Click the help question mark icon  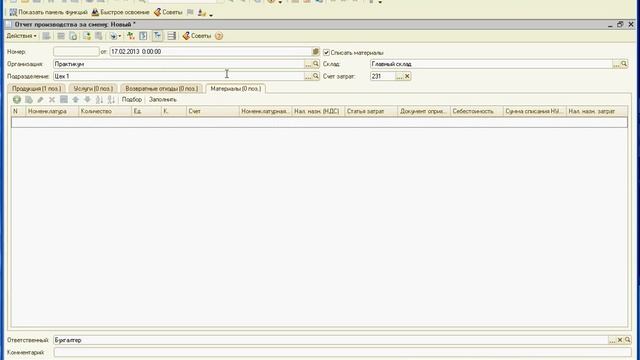tap(219, 36)
